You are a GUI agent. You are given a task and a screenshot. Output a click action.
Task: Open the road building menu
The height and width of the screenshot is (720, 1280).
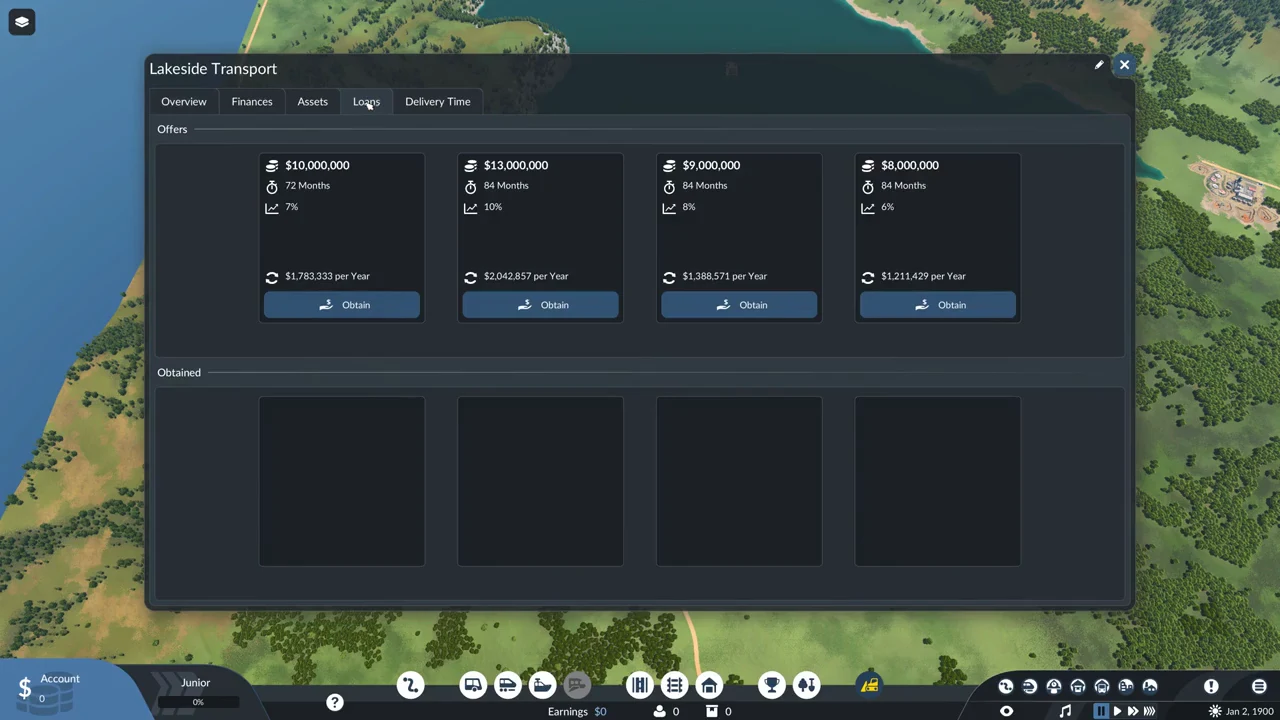640,685
